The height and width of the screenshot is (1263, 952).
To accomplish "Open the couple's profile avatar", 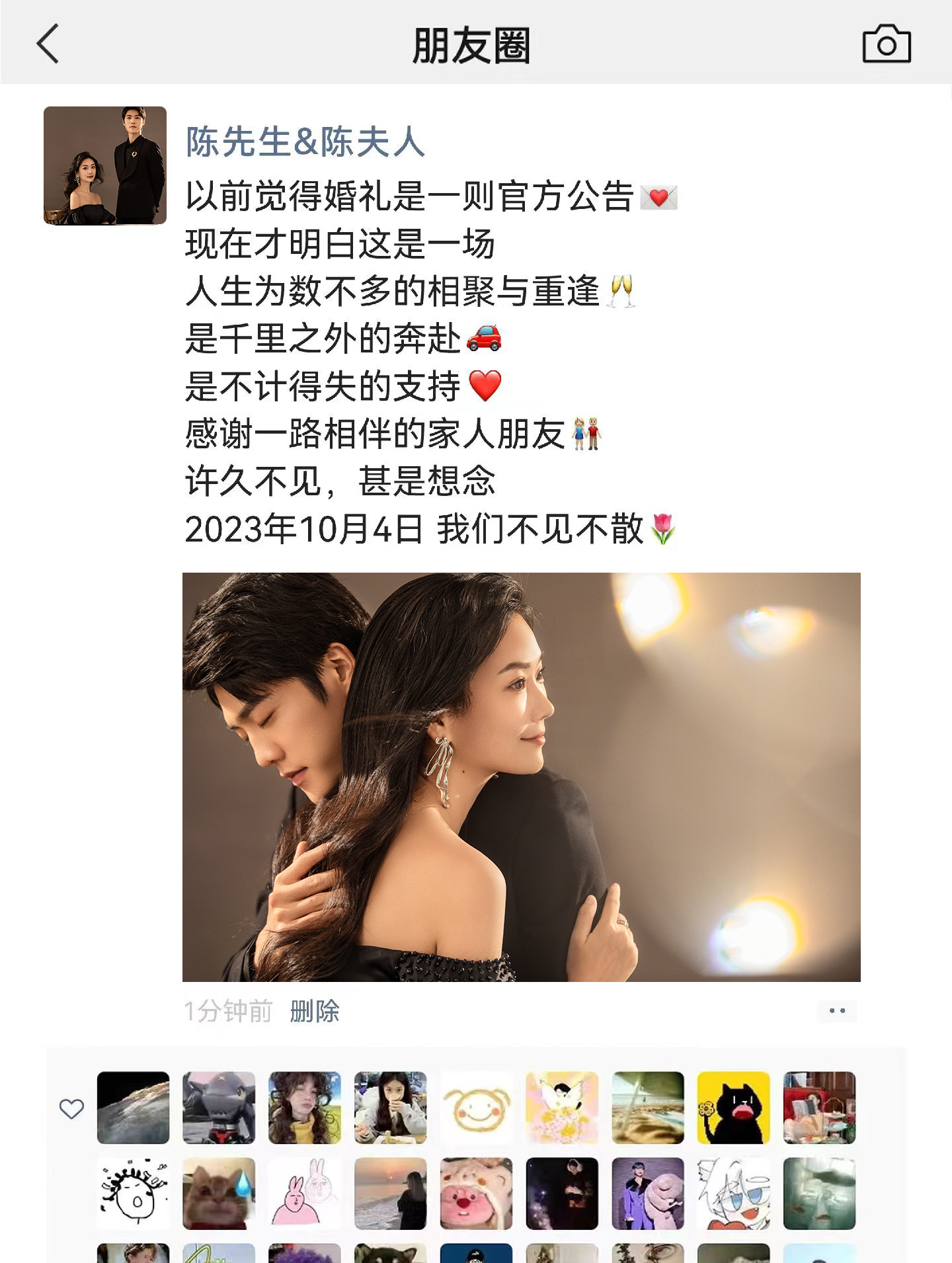I will pos(105,165).
